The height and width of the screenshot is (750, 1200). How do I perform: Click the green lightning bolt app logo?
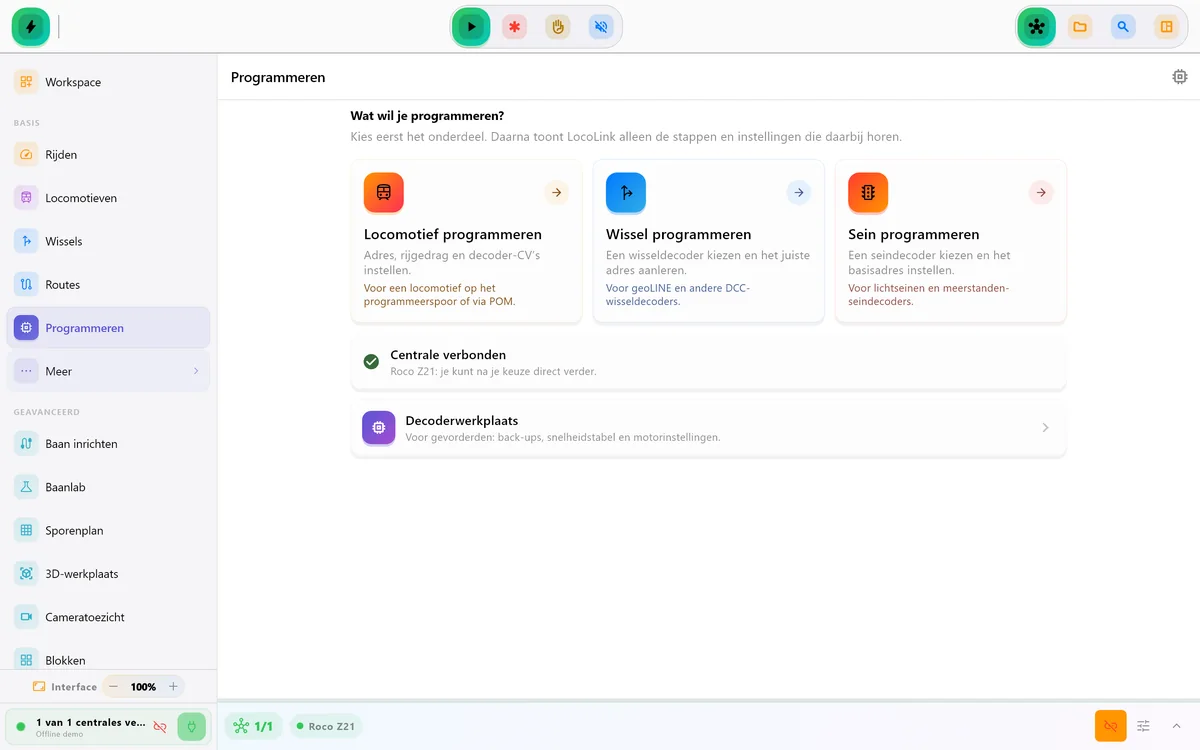coord(31,27)
